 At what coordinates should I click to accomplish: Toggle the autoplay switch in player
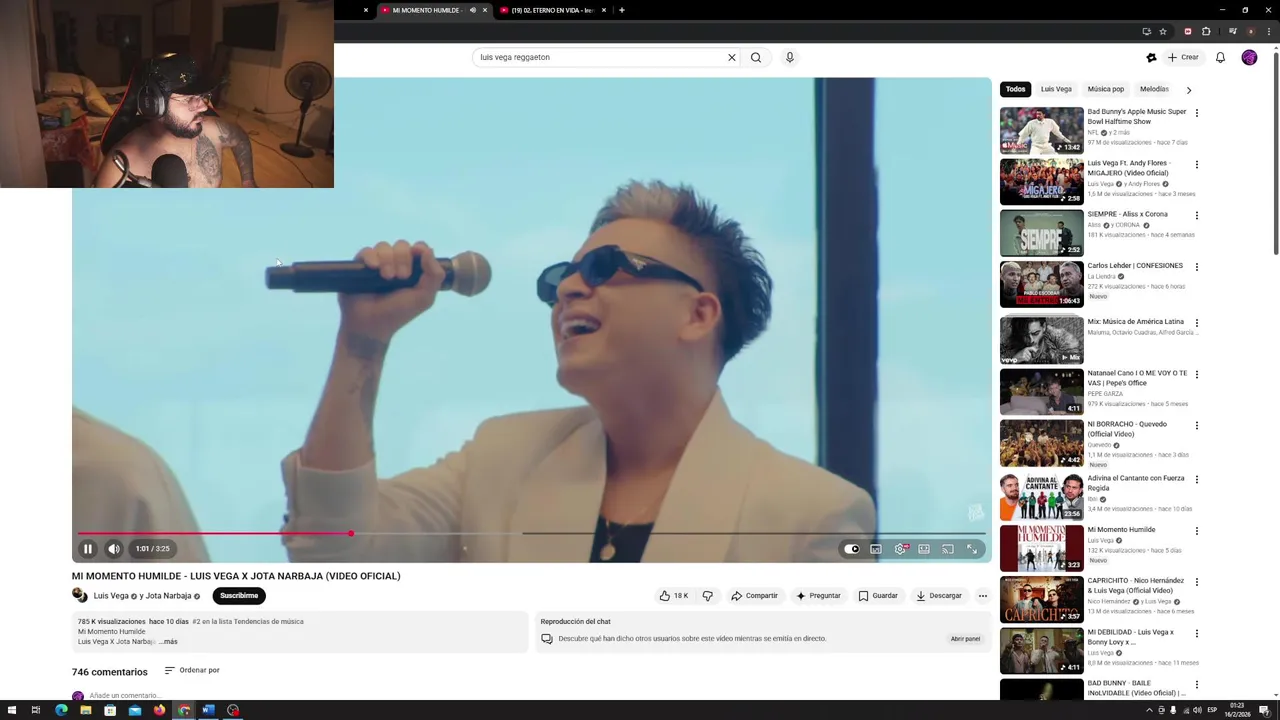(851, 549)
